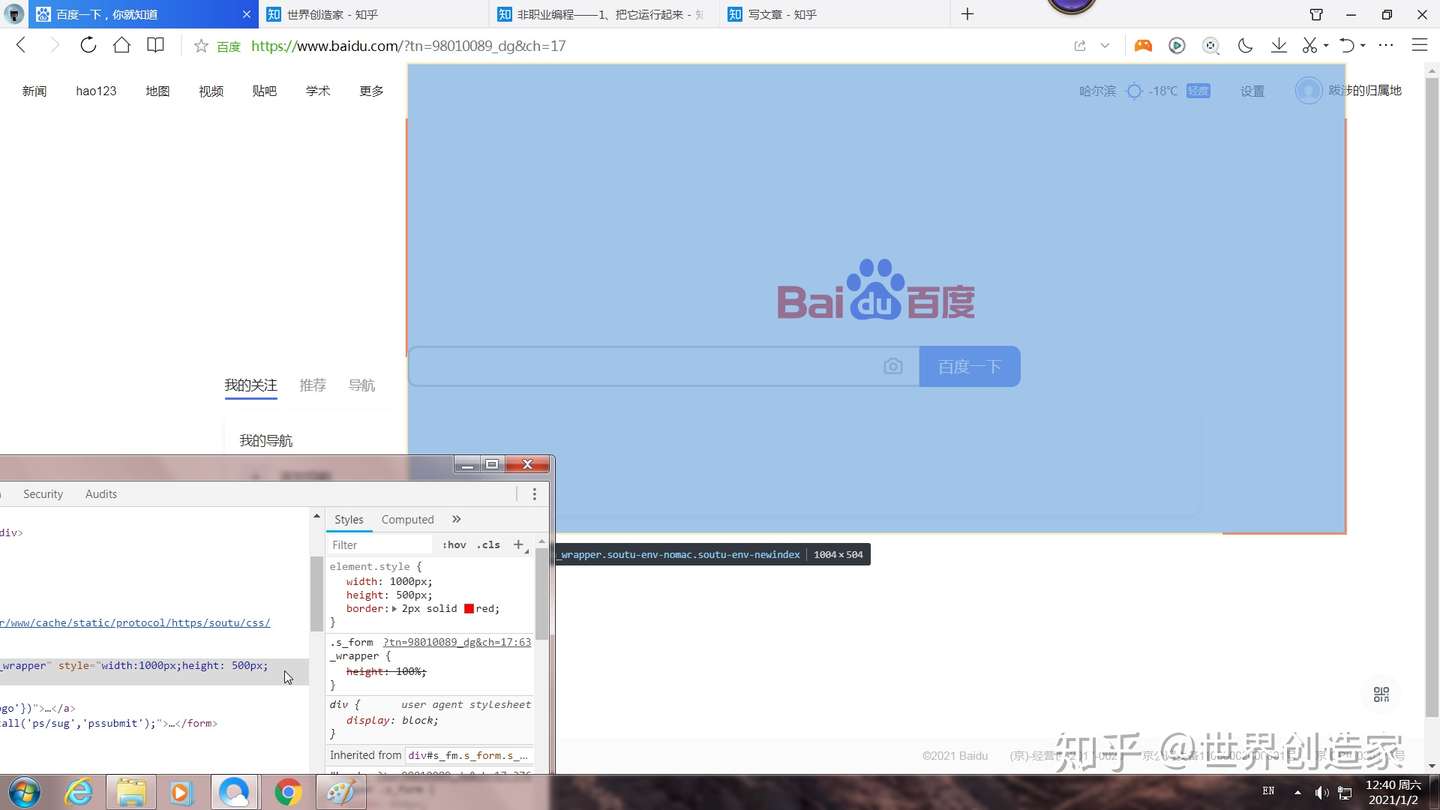
Task: Open the skin shirt icon in title bar
Action: (1316, 14)
